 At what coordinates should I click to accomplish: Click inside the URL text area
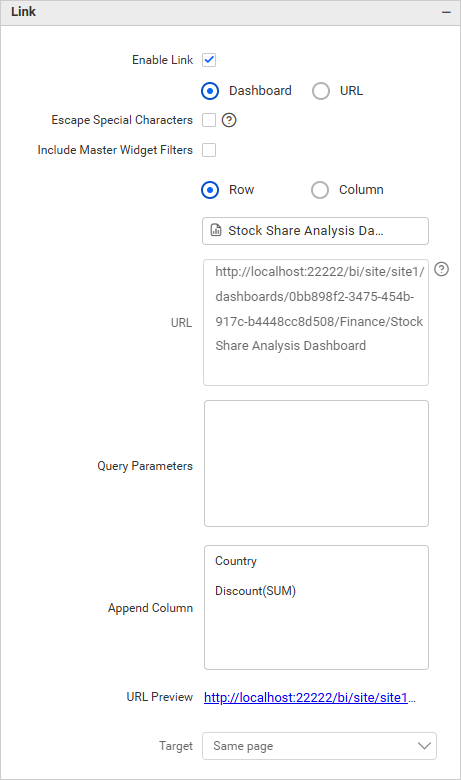[x=316, y=322]
